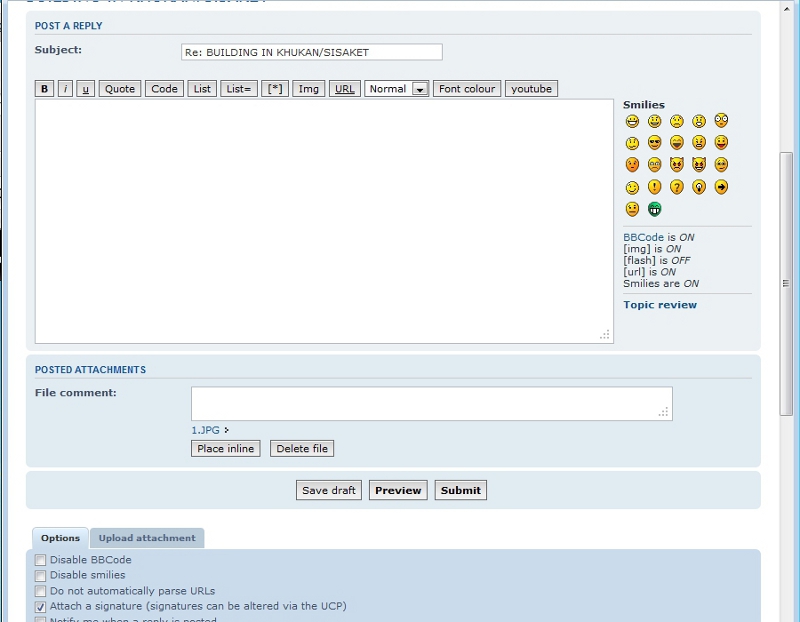Uncheck Attach a signature checkbox
This screenshot has height=622, width=800.
point(41,606)
